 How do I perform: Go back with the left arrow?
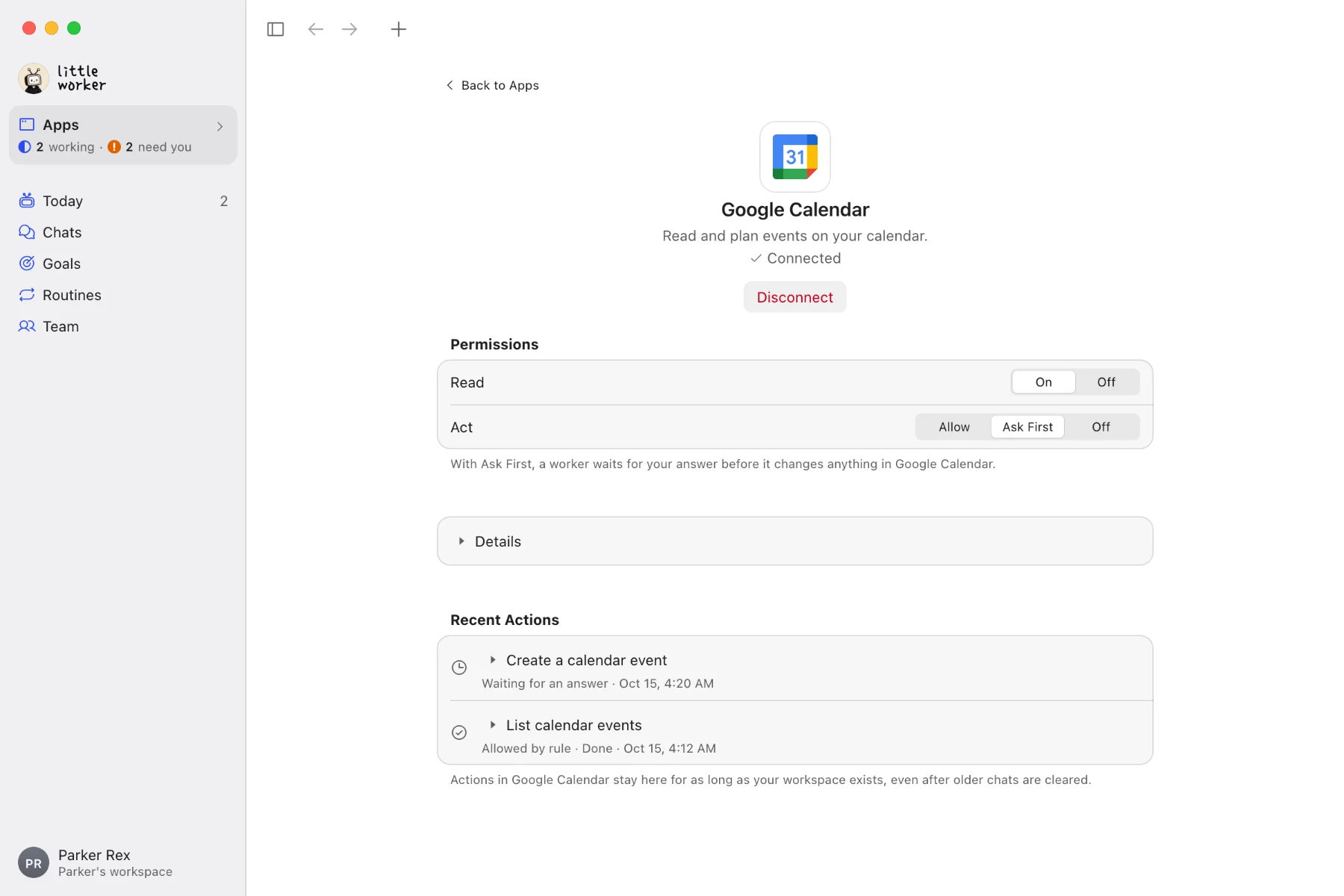316,29
